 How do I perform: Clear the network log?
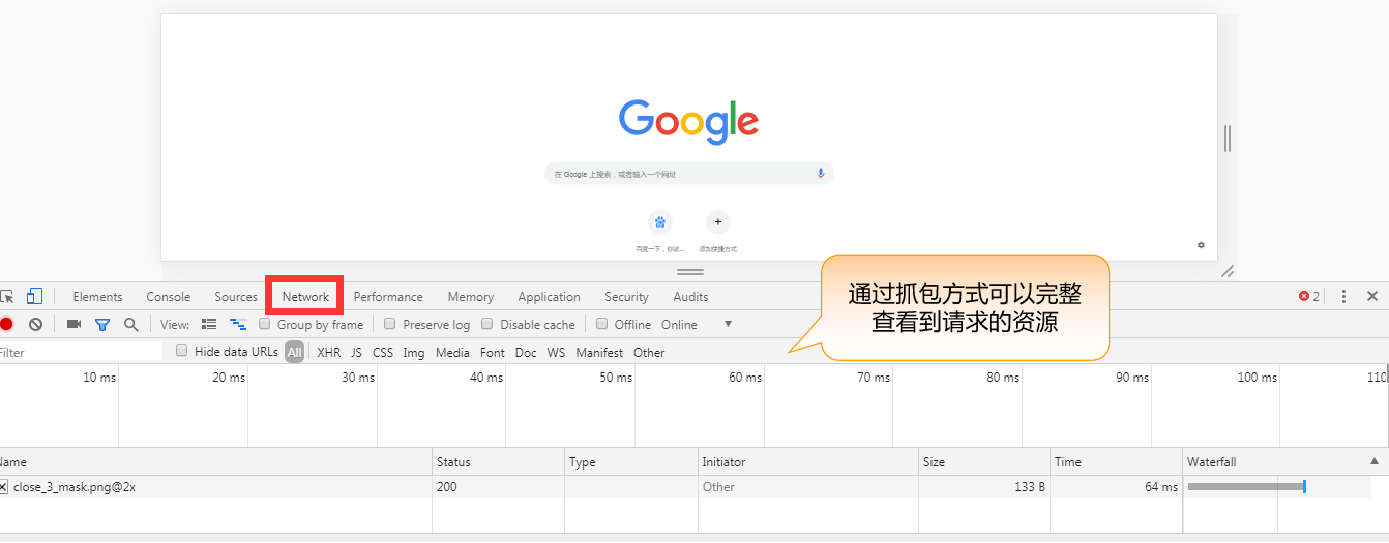pos(35,324)
